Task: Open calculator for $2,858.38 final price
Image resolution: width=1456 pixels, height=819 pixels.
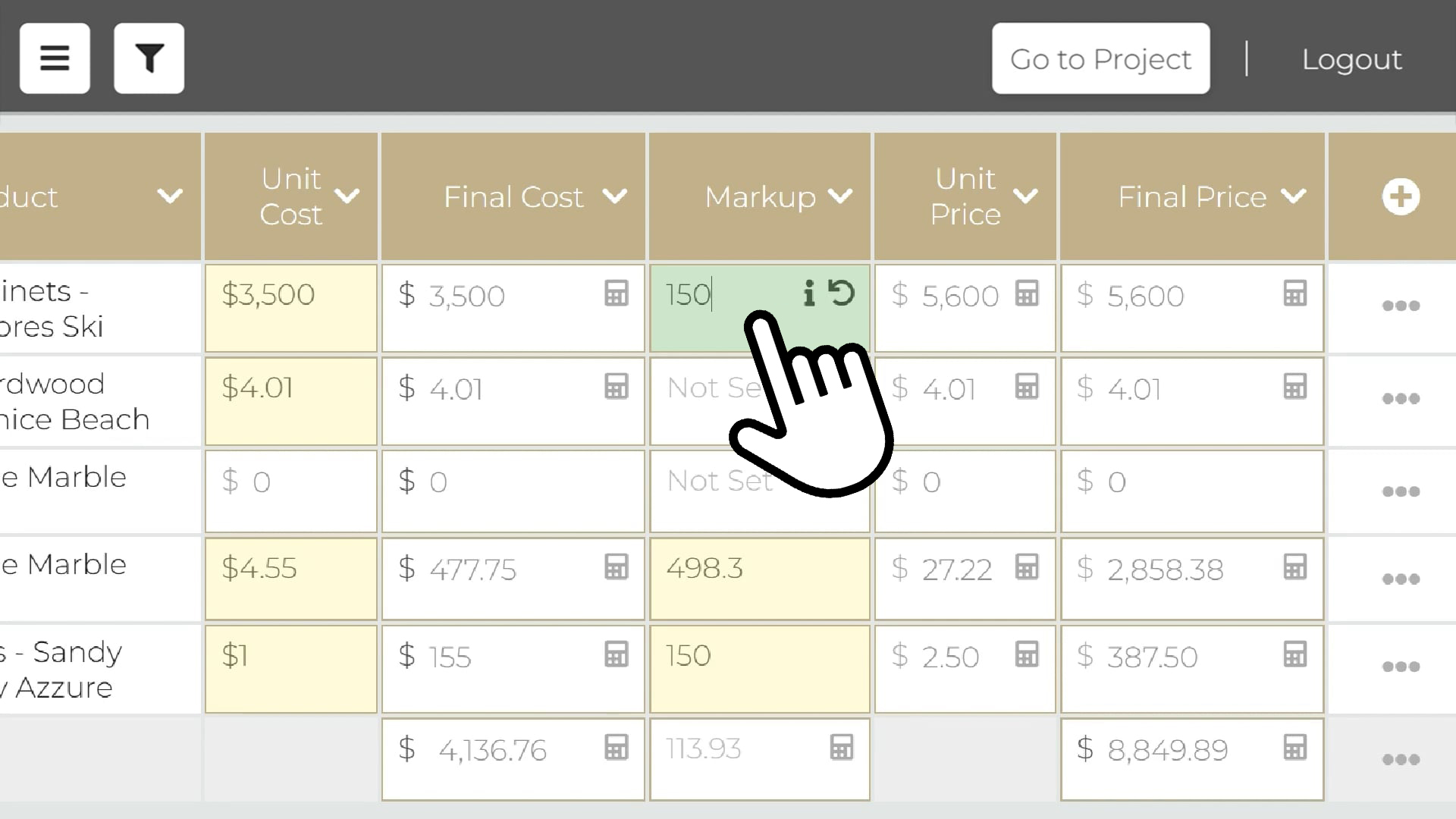Action: [1295, 567]
